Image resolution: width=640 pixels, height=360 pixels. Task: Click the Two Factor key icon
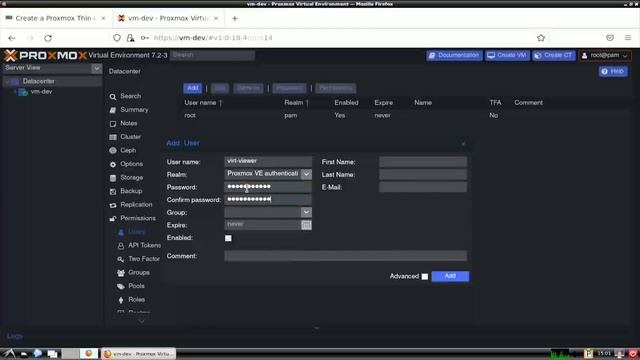pos(121,259)
